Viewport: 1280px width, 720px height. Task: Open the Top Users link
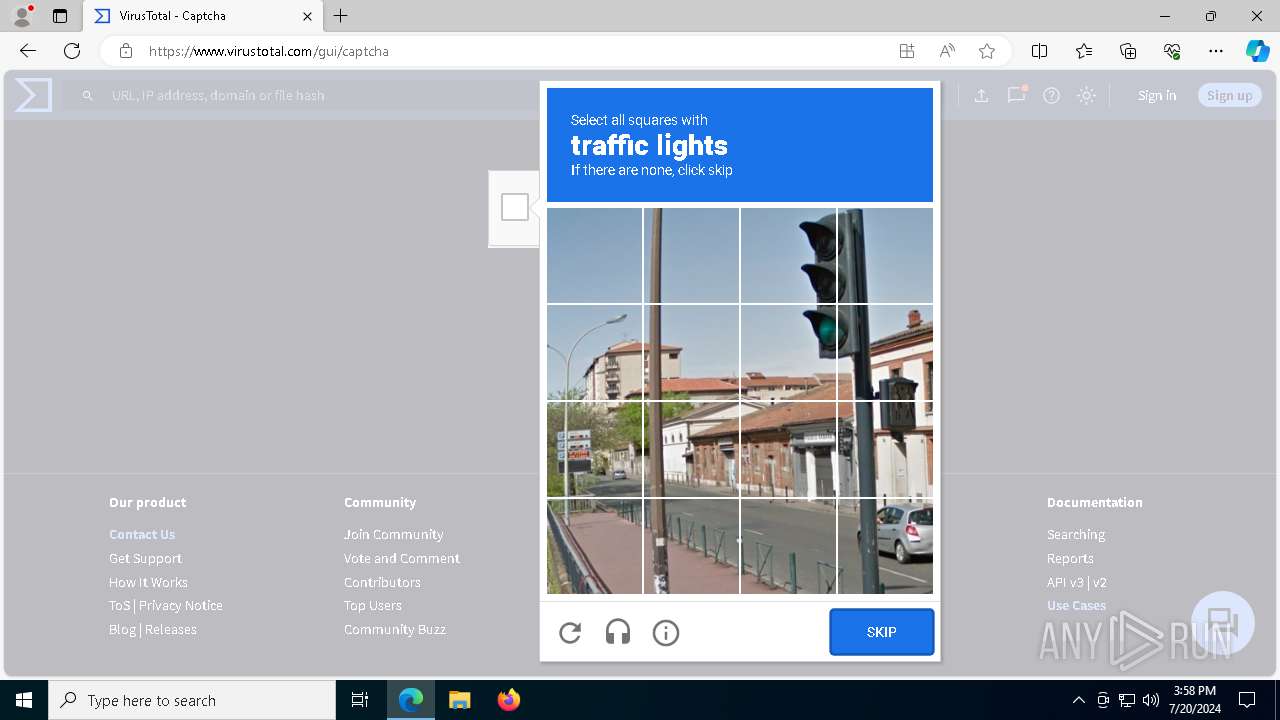373,605
